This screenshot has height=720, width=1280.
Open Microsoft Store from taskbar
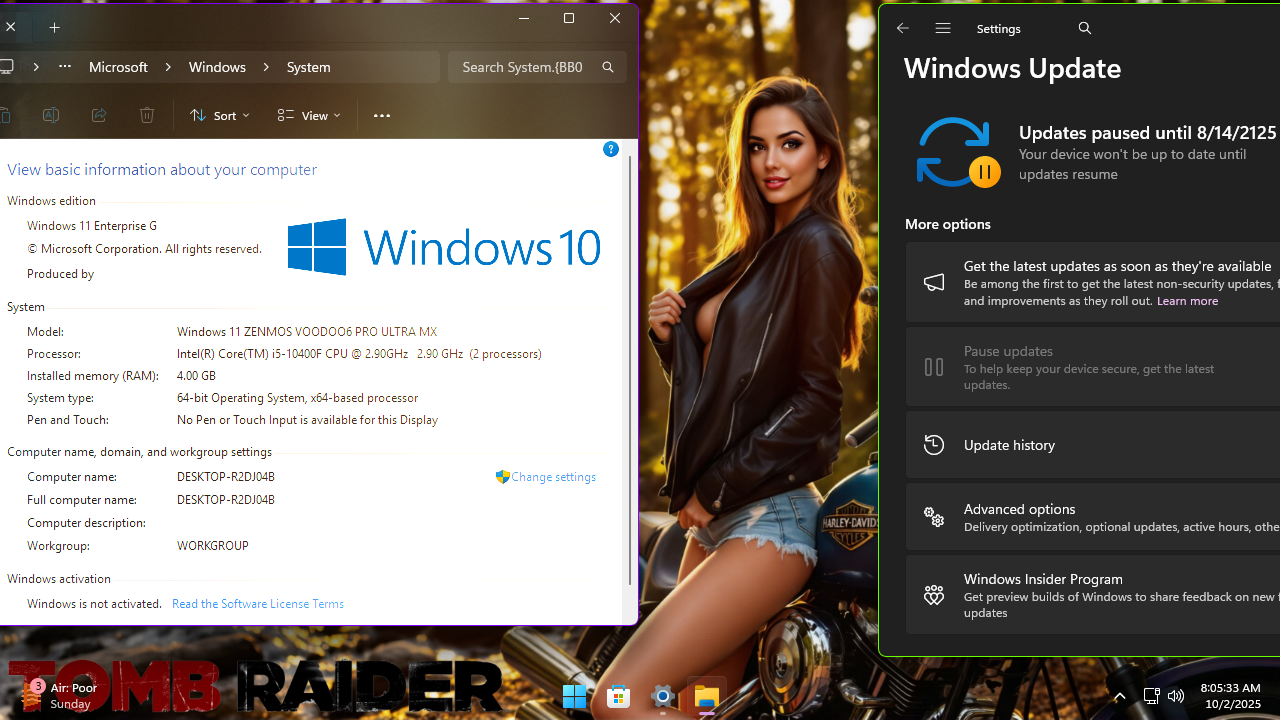click(619, 697)
